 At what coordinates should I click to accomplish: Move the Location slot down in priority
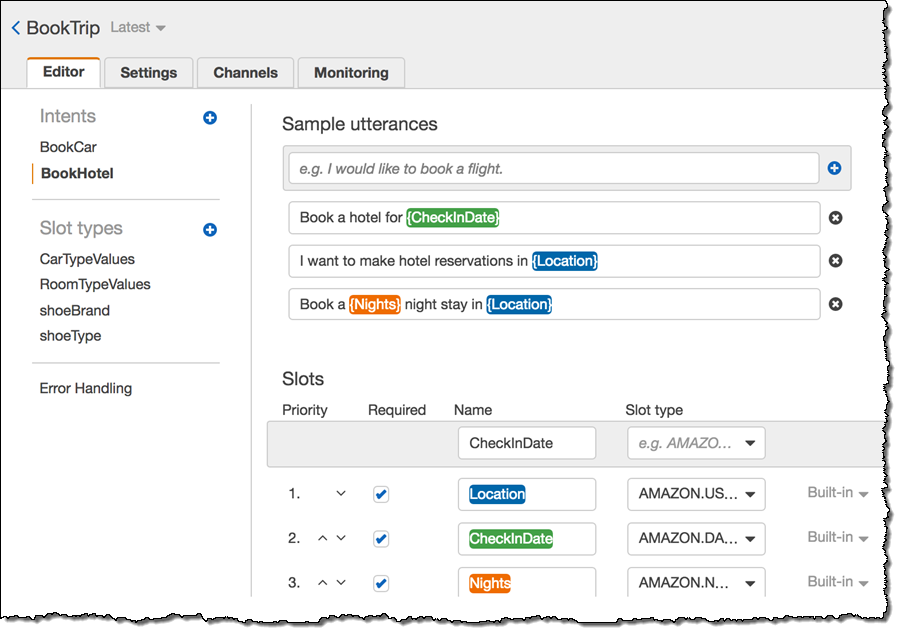click(341, 494)
